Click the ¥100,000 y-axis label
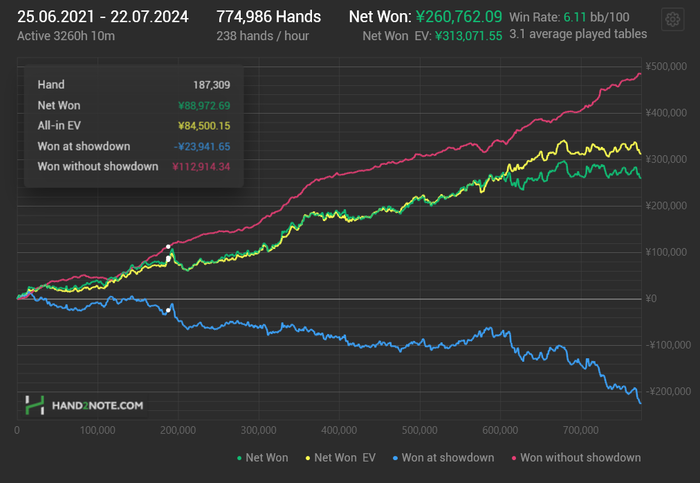This screenshot has width=700, height=483. [x=666, y=252]
